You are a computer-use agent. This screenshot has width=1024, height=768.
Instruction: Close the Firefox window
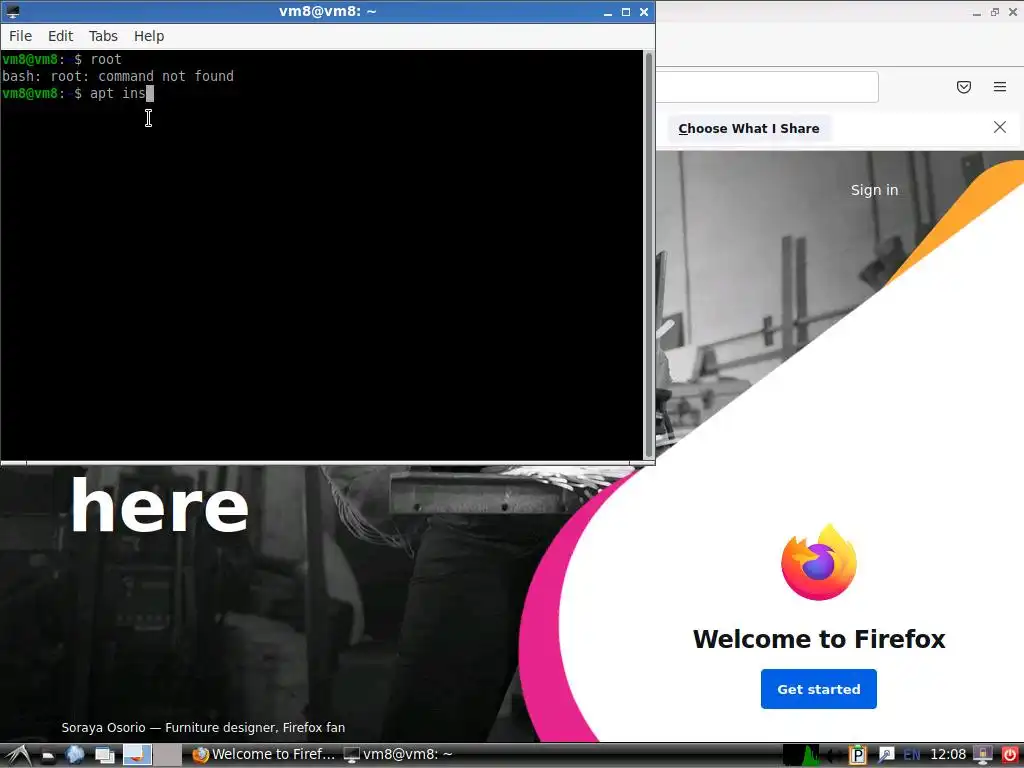pyautogui.click(x=1014, y=12)
